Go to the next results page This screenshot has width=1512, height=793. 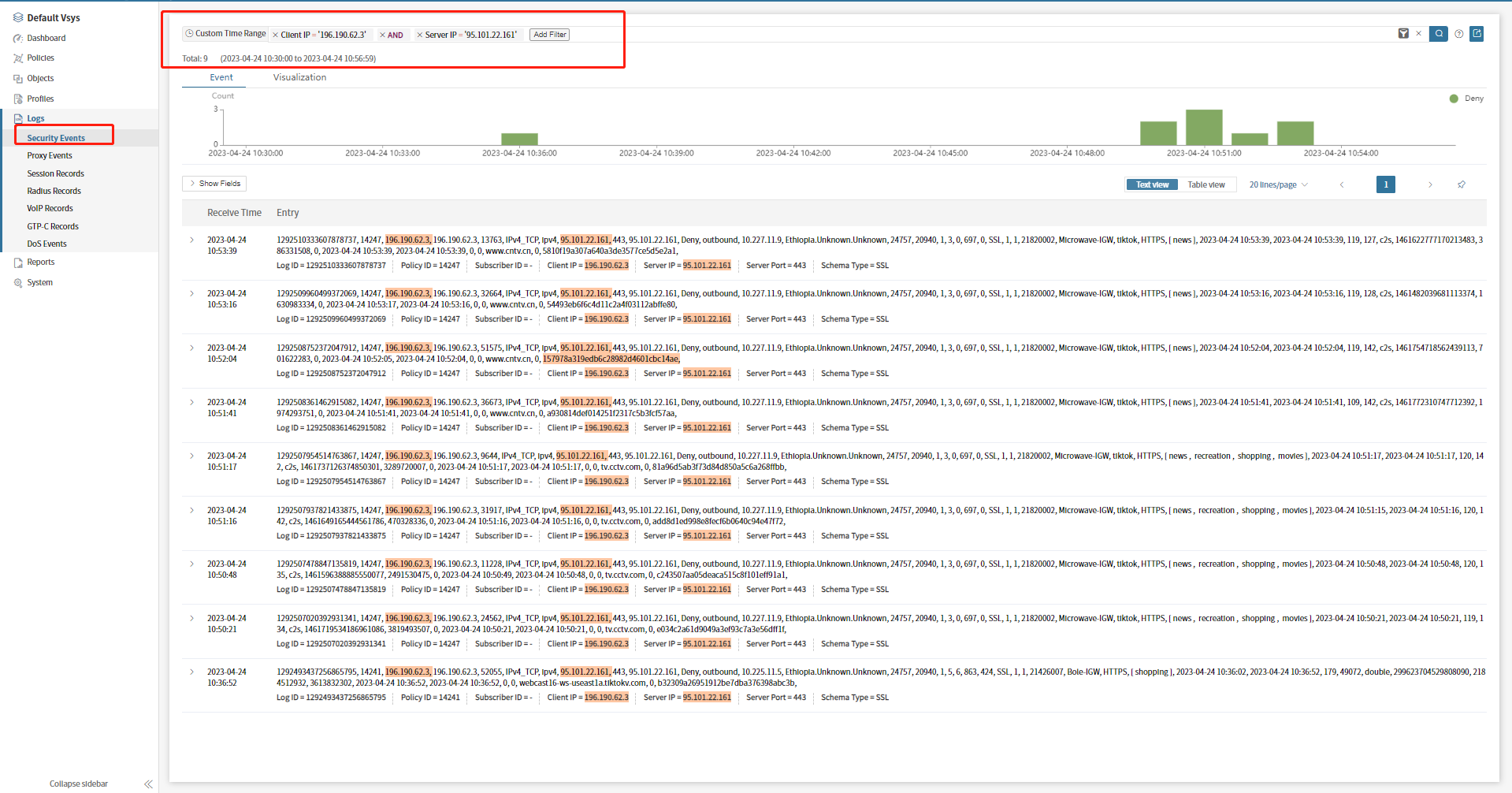[x=1430, y=184]
